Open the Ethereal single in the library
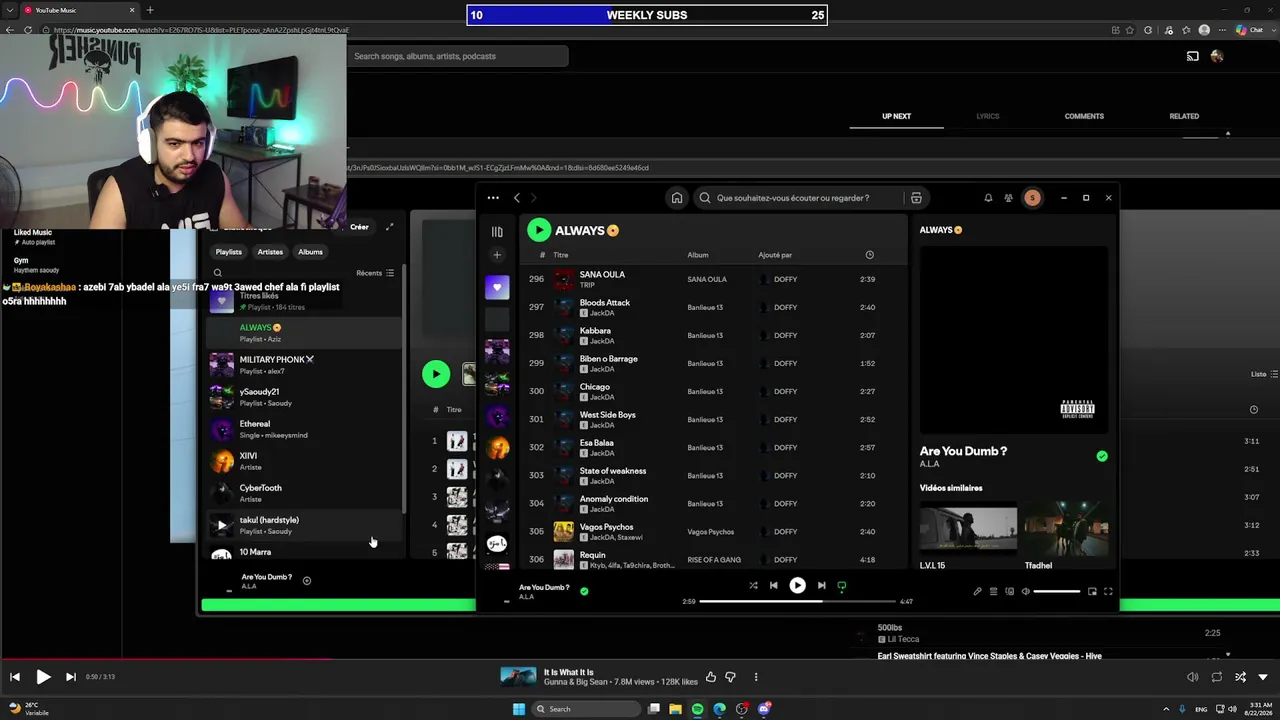This screenshot has height=720, width=1280. pos(304,428)
